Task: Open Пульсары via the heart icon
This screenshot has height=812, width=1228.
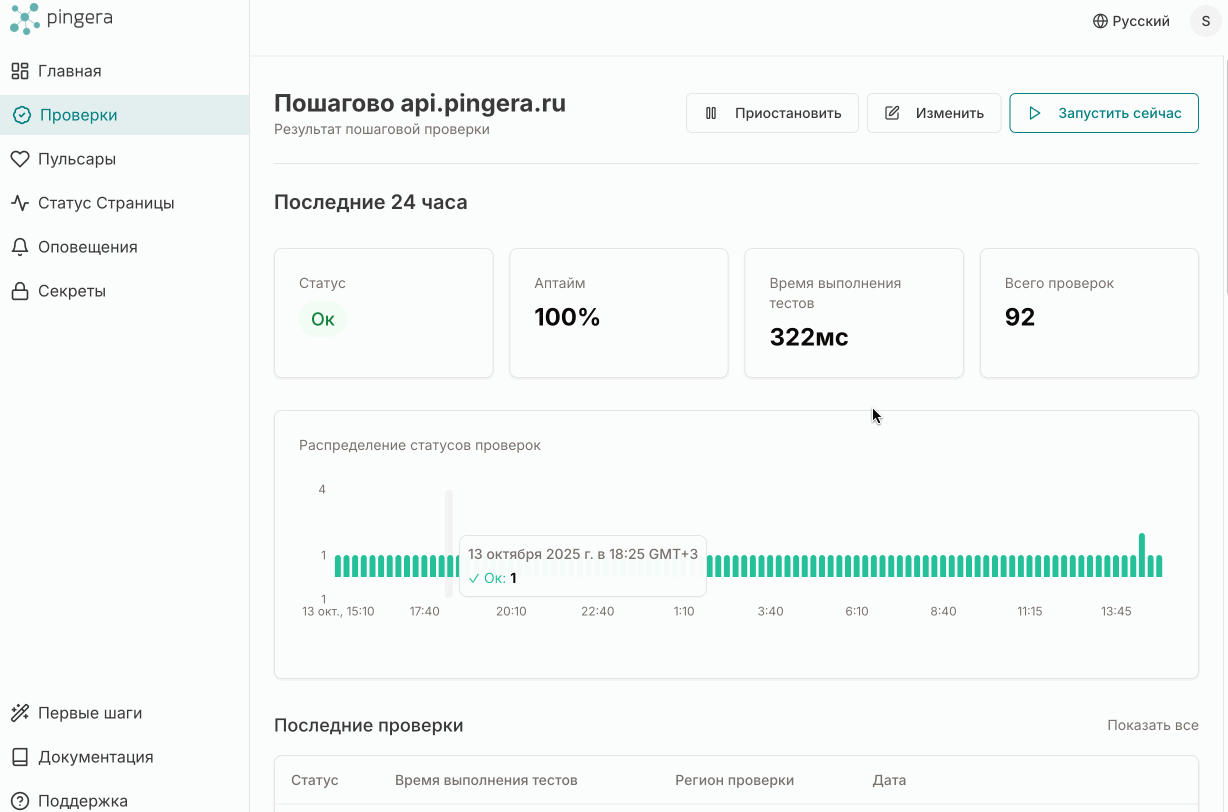Action: tap(20, 158)
